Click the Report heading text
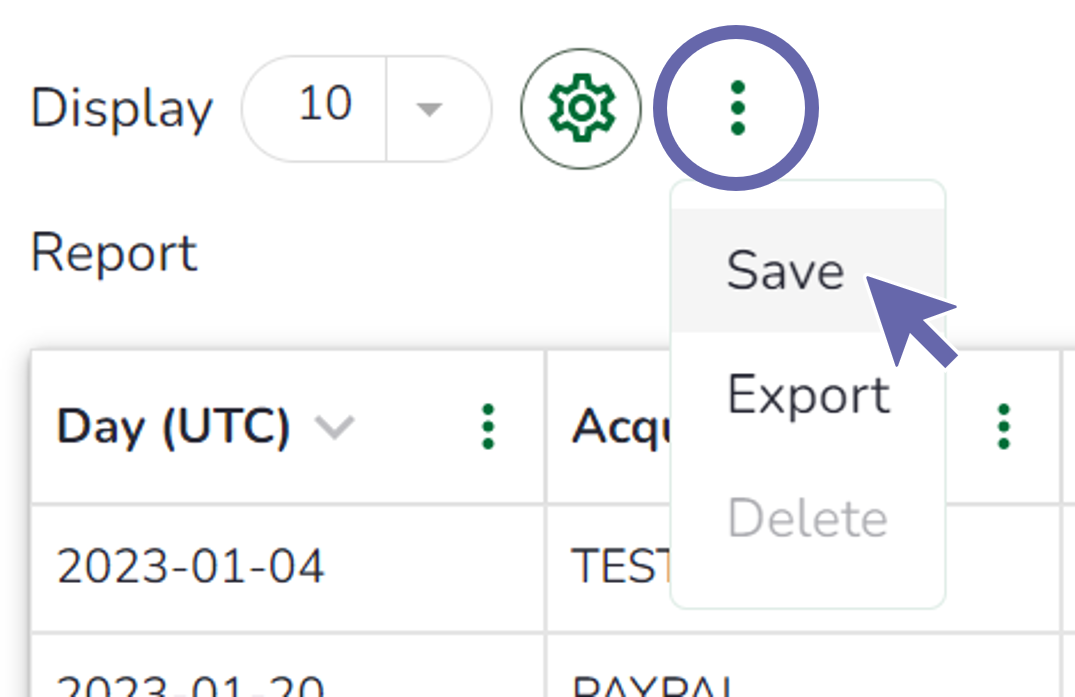The width and height of the screenshot is (1075, 697). tap(114, 253)
